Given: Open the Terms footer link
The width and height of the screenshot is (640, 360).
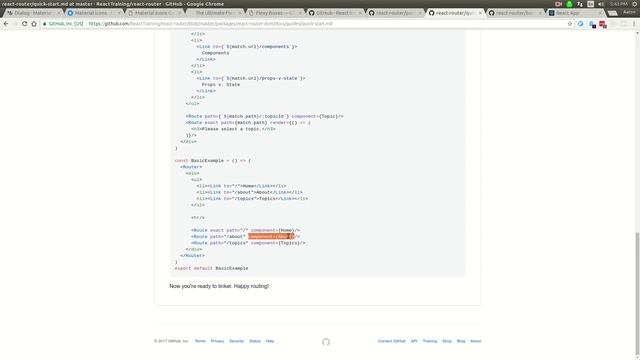Looking at the screenshot, I should pos(200,341).
